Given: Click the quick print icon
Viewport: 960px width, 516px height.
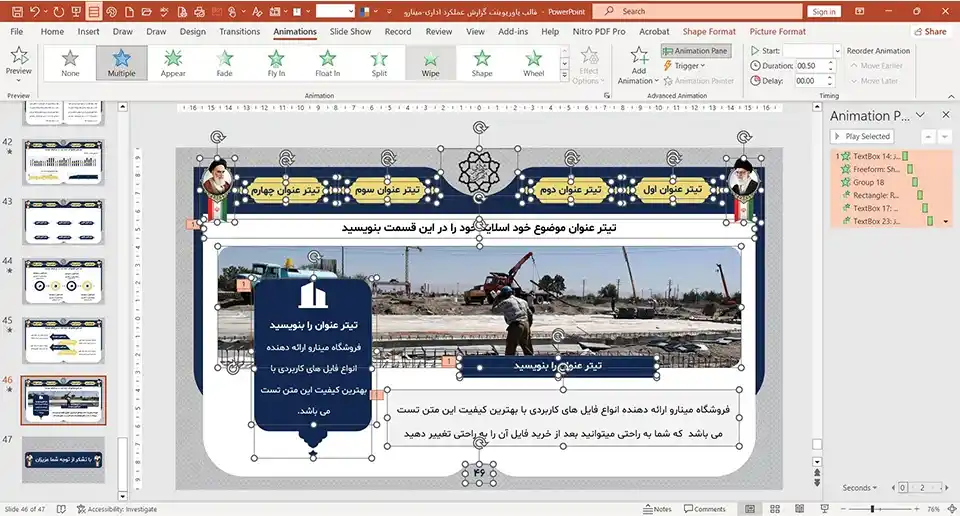Looking at the screenshot, I should click(x=199, y=12).
